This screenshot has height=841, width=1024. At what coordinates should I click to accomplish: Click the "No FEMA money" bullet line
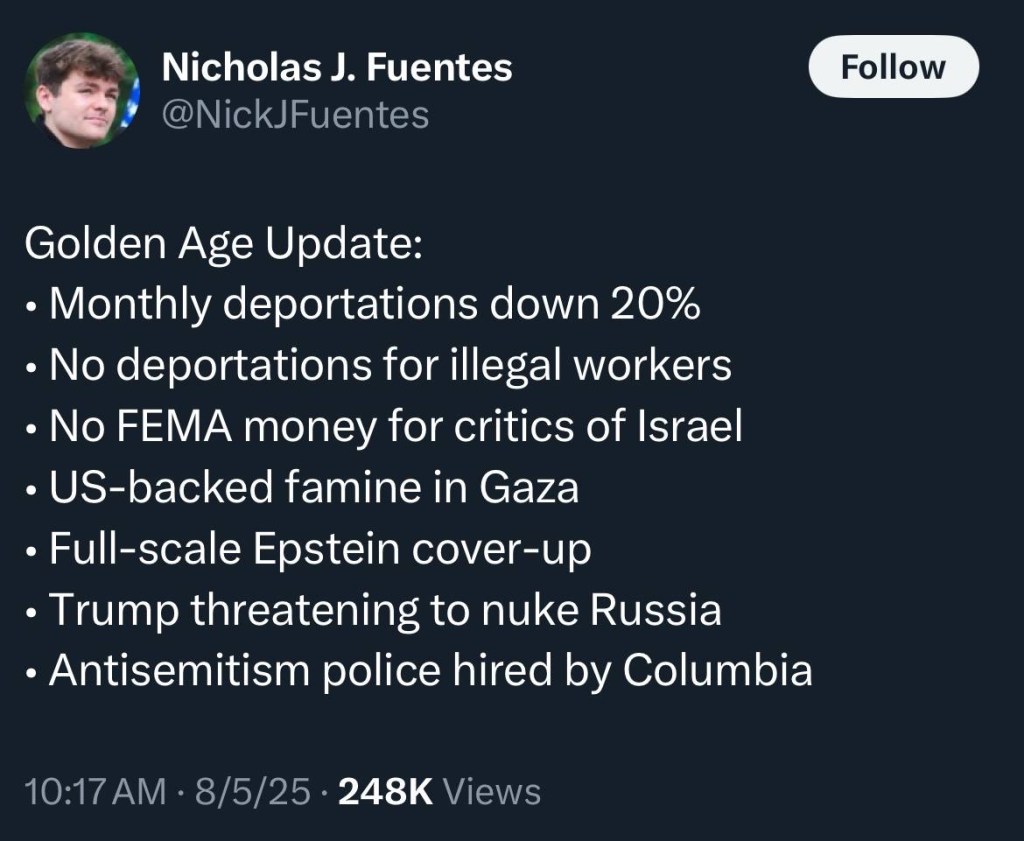click(x=395, y=428)
